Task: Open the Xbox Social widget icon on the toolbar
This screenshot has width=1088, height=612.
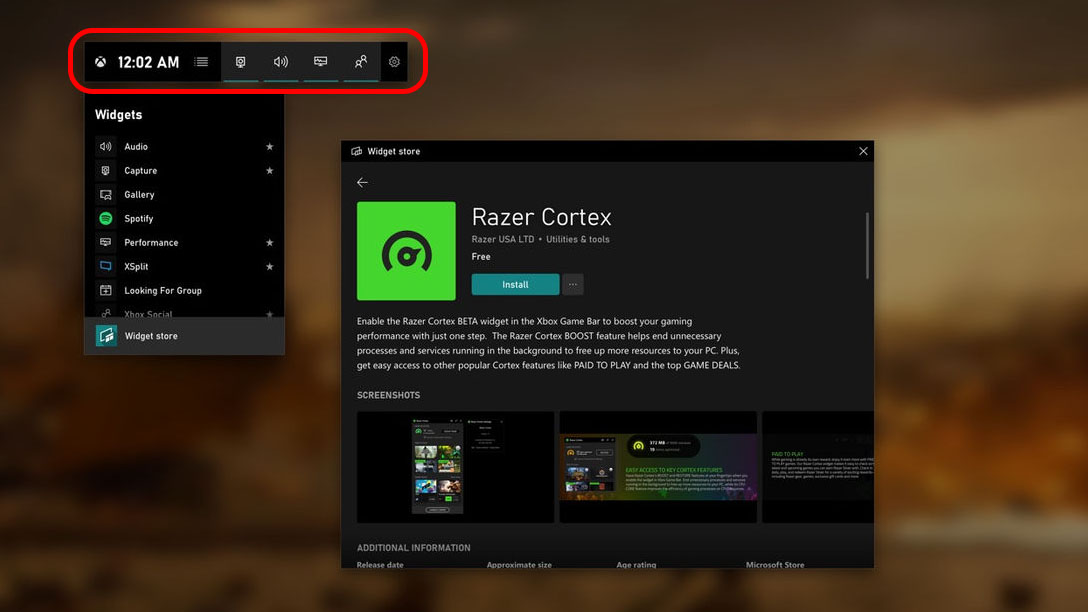Action: (361, 61)
